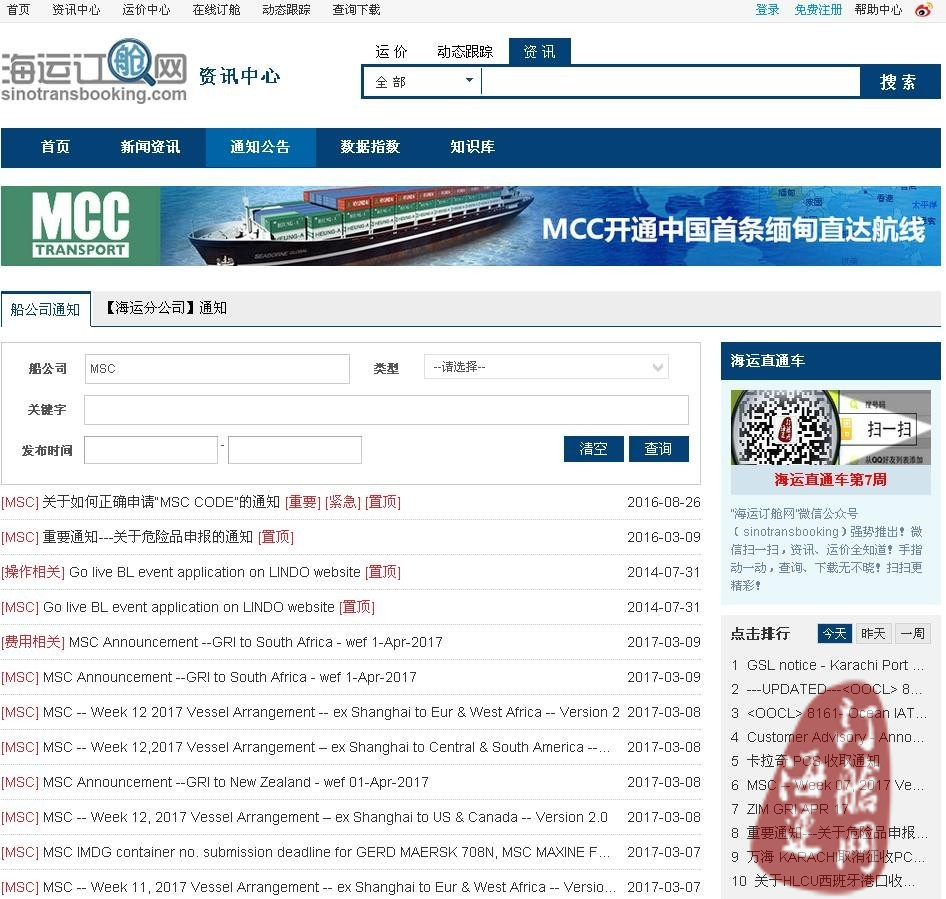Click the 清空 button

tap(593, 449)
